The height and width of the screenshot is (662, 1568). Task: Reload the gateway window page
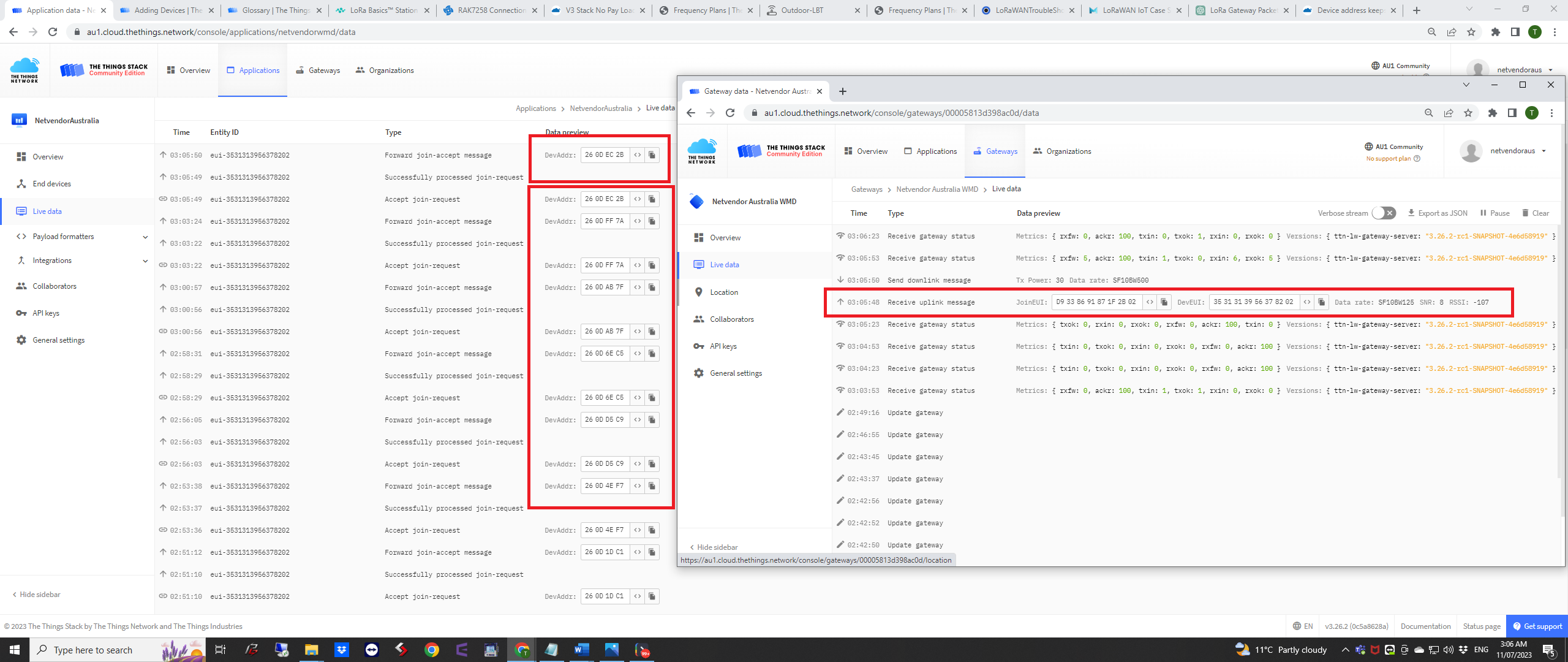point(730,113)
